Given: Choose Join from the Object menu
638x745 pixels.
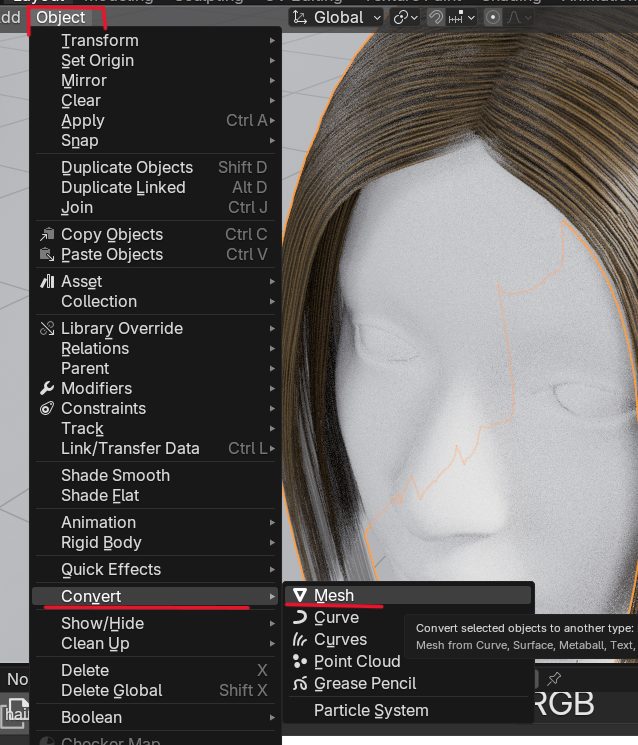Looking at the screenshot, I should pos(77,207).
